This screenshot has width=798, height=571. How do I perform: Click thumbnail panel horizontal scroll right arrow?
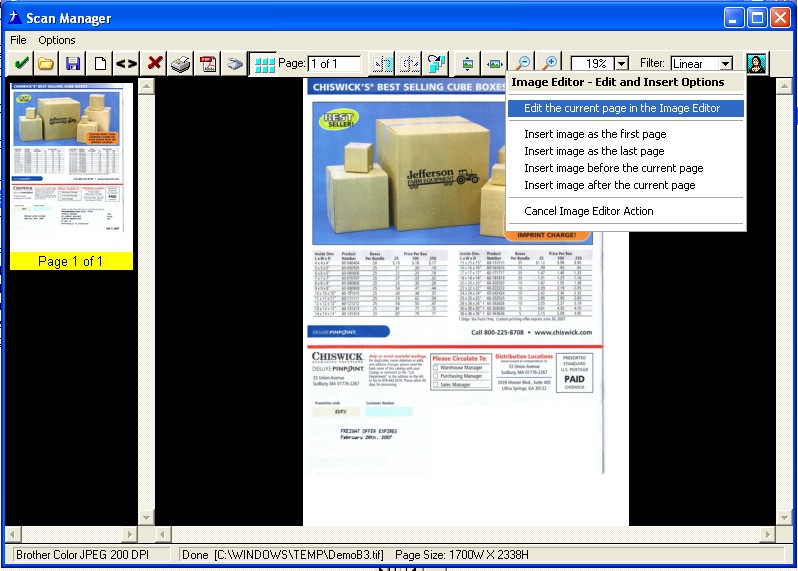129,534
